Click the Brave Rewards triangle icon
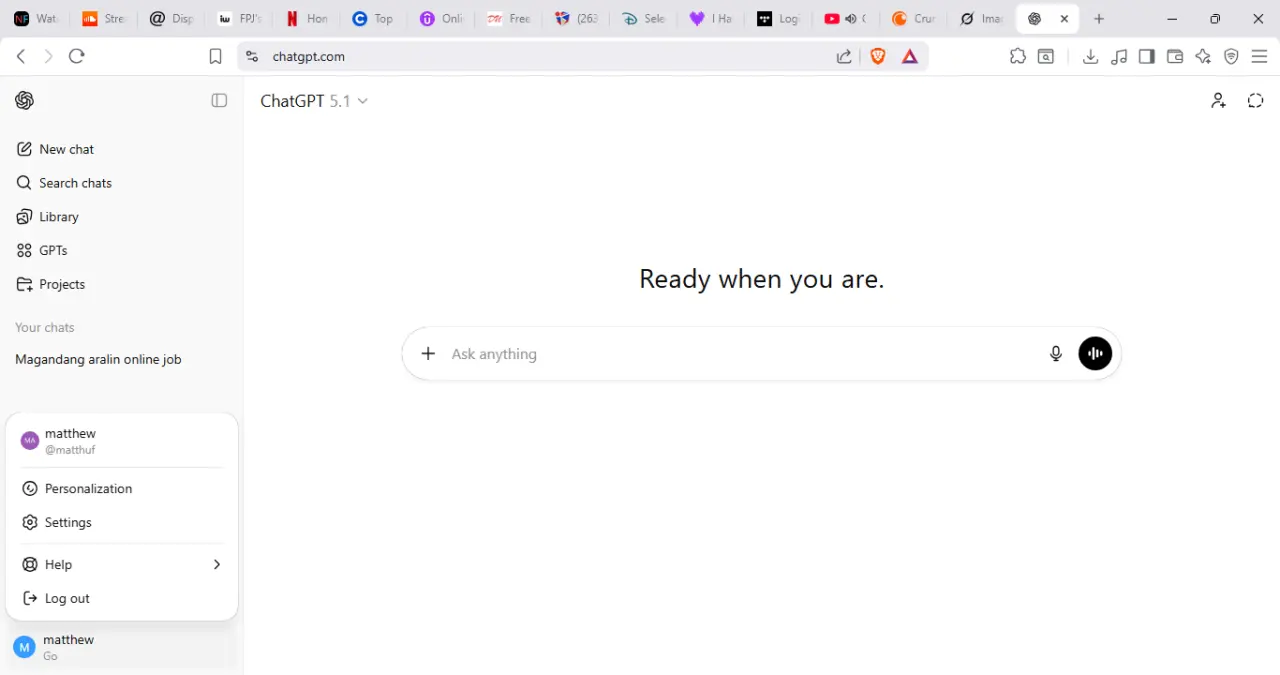The height and width of the screenshot is (675, 1280). [910, 57]
